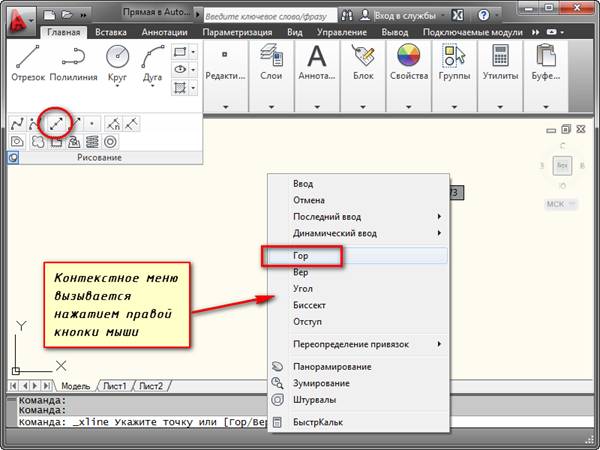Switch to the Вывод ribbon tab
This screenshot has height=450, width=600.
coord(395,33)
